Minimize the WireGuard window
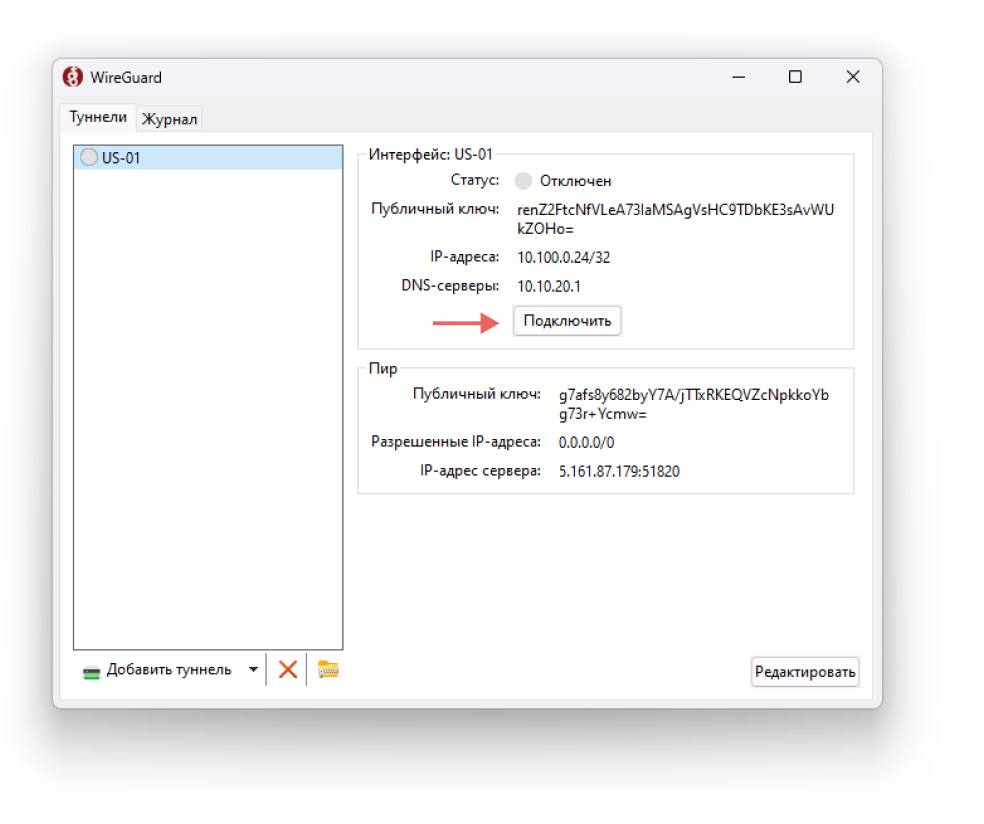Screen dimensions: 984x824 pos(739,77)
